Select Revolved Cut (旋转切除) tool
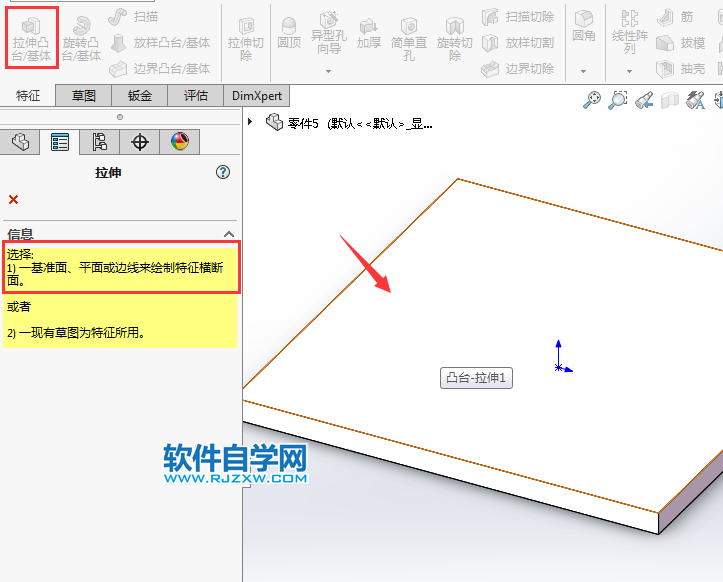This screenshot has width=723, height=582. click(455, 39)
